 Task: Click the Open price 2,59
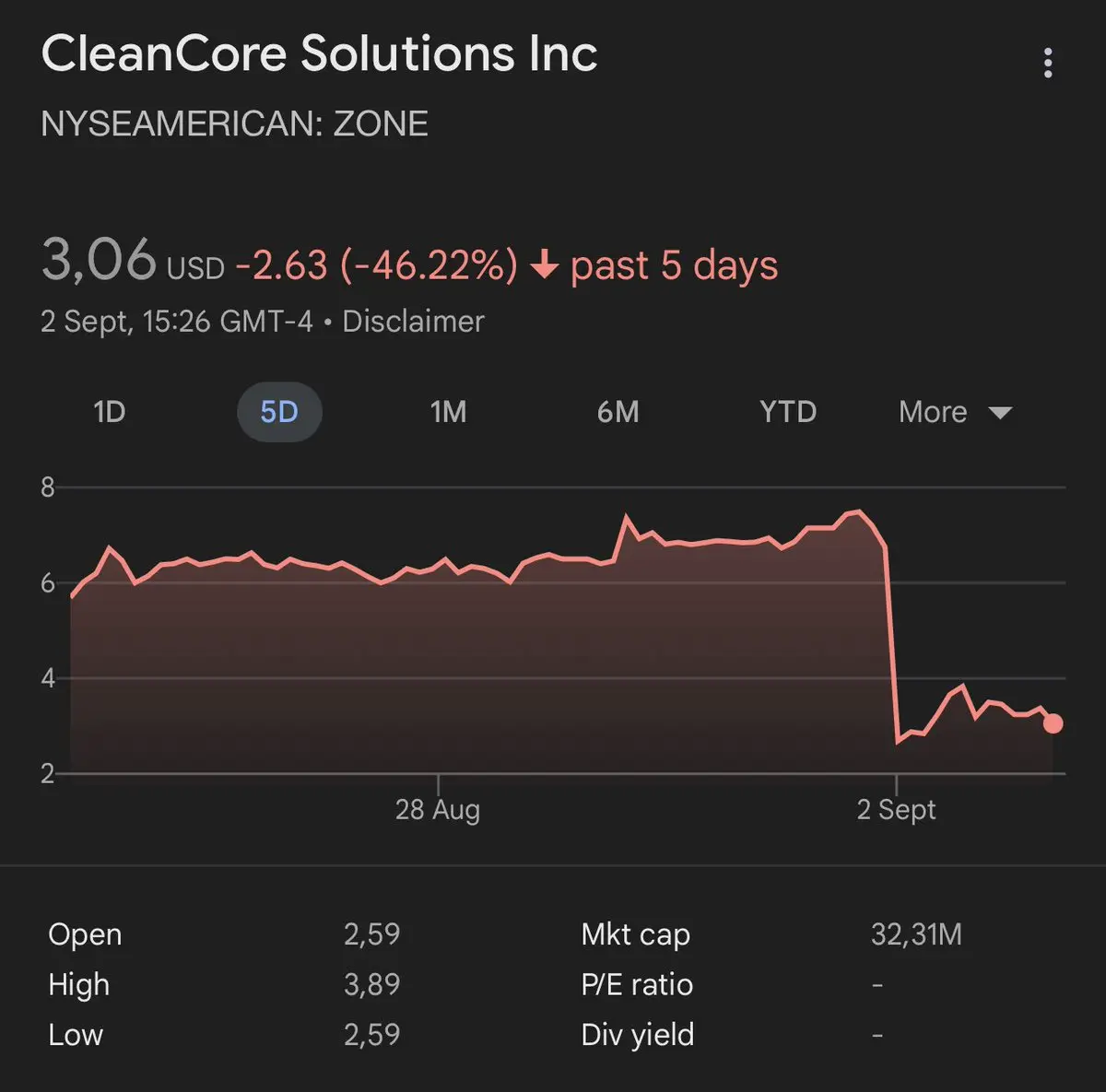point(372,934)
